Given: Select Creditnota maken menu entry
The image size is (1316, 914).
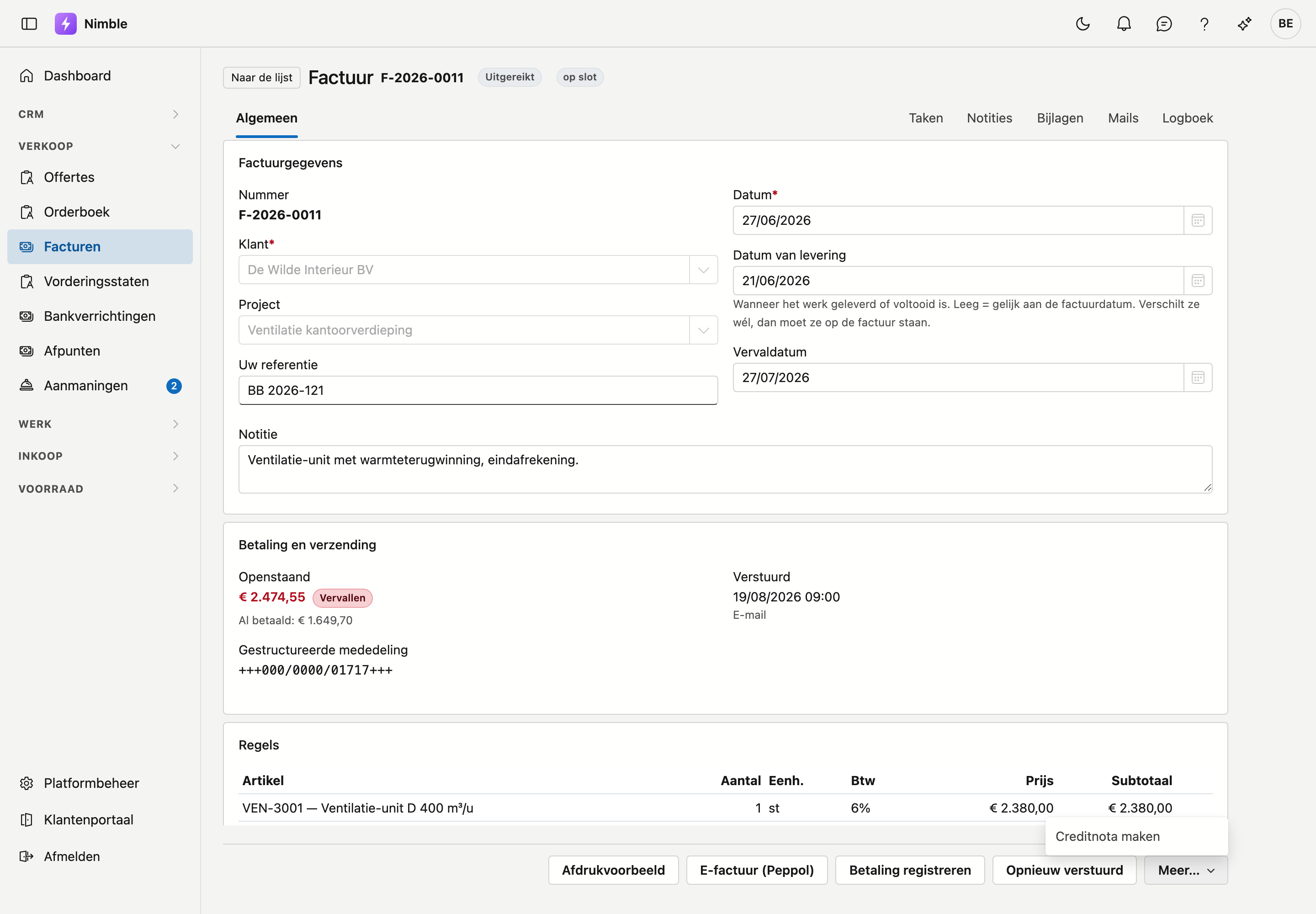Looking at the screenshot, I should coord(1136,836).
